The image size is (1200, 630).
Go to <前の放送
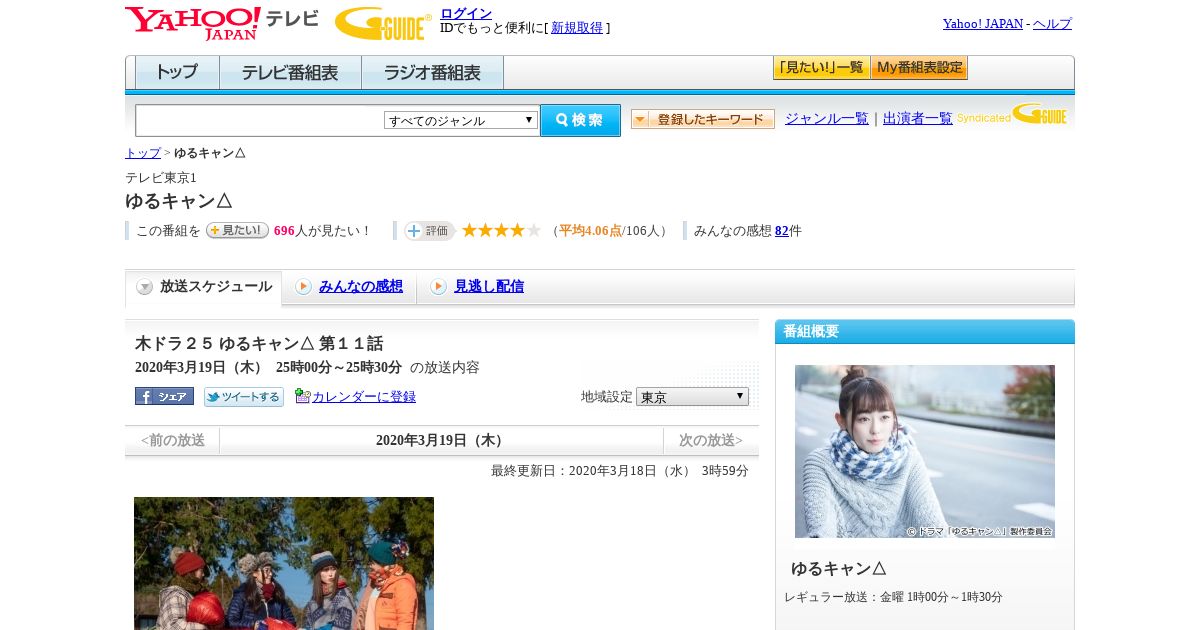(172, 440)
